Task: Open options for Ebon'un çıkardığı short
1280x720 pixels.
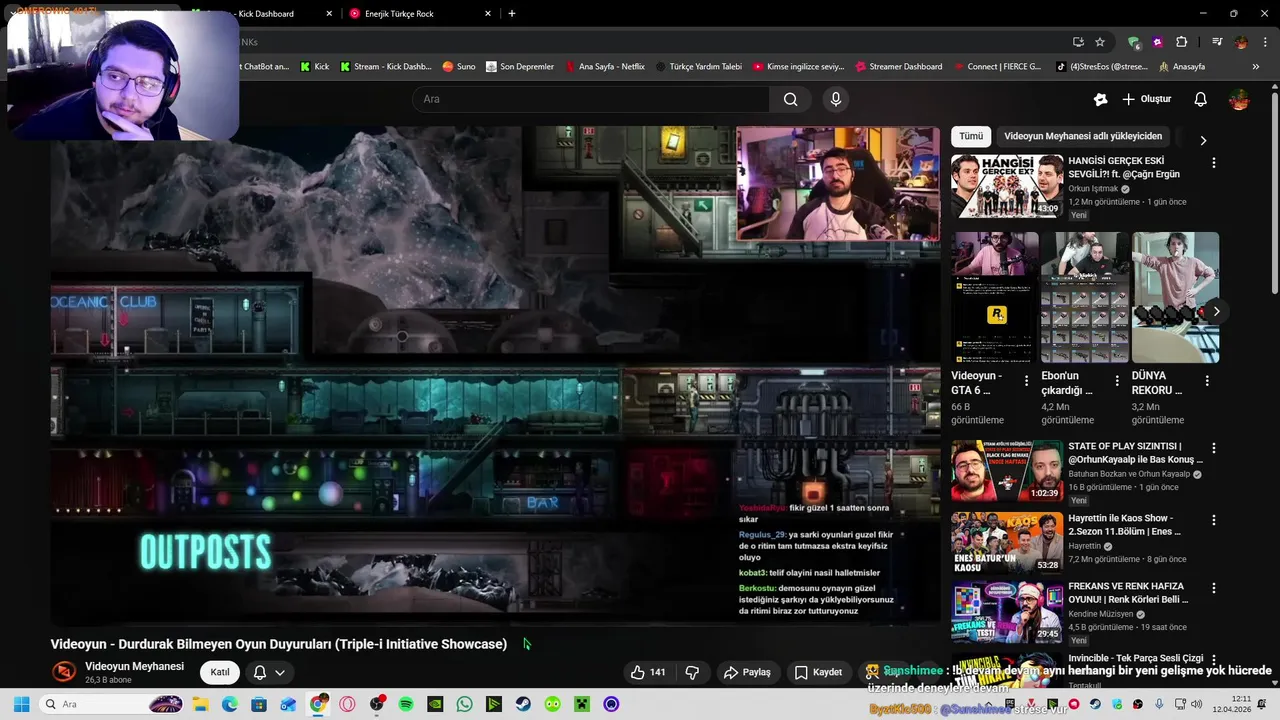Action: tap(1116, 381)
